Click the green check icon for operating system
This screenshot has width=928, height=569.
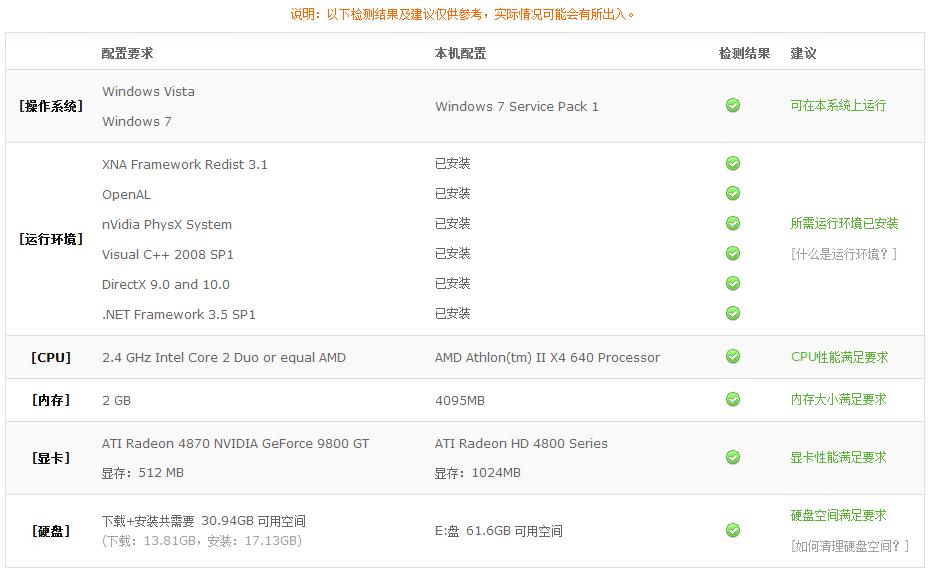(x=733, y=105)
